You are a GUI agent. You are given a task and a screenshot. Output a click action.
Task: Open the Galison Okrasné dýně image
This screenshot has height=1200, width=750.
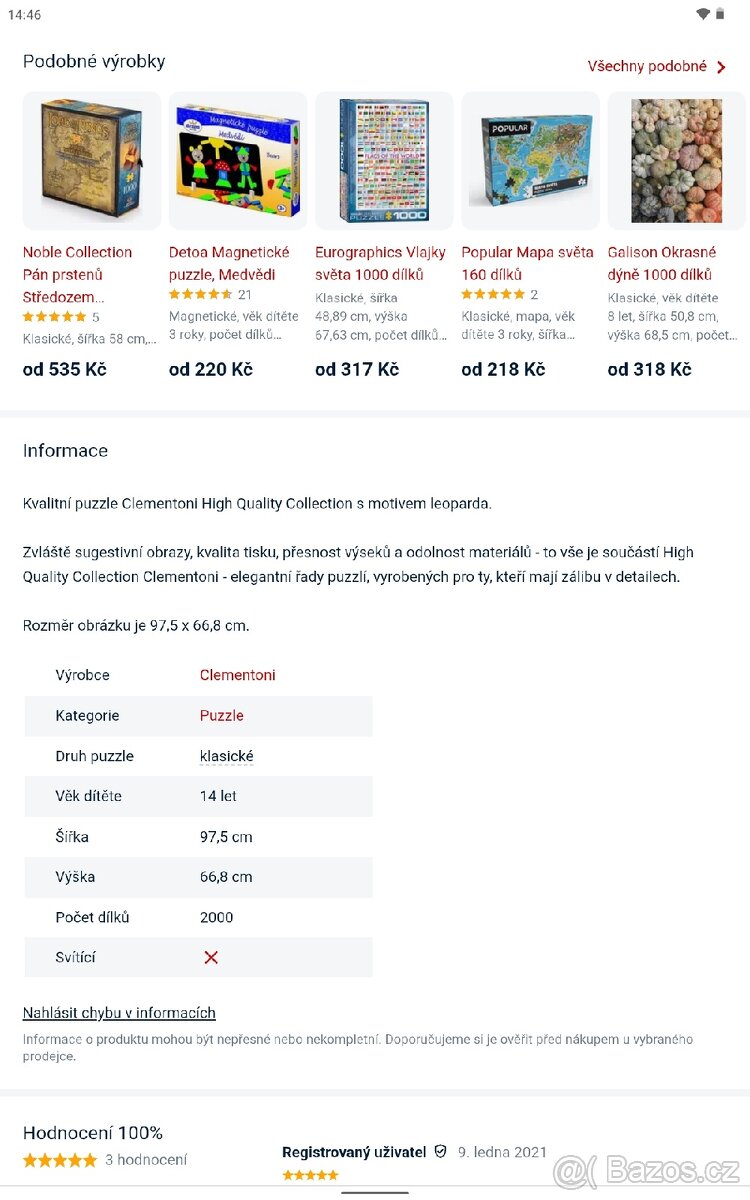coord(676,160)
